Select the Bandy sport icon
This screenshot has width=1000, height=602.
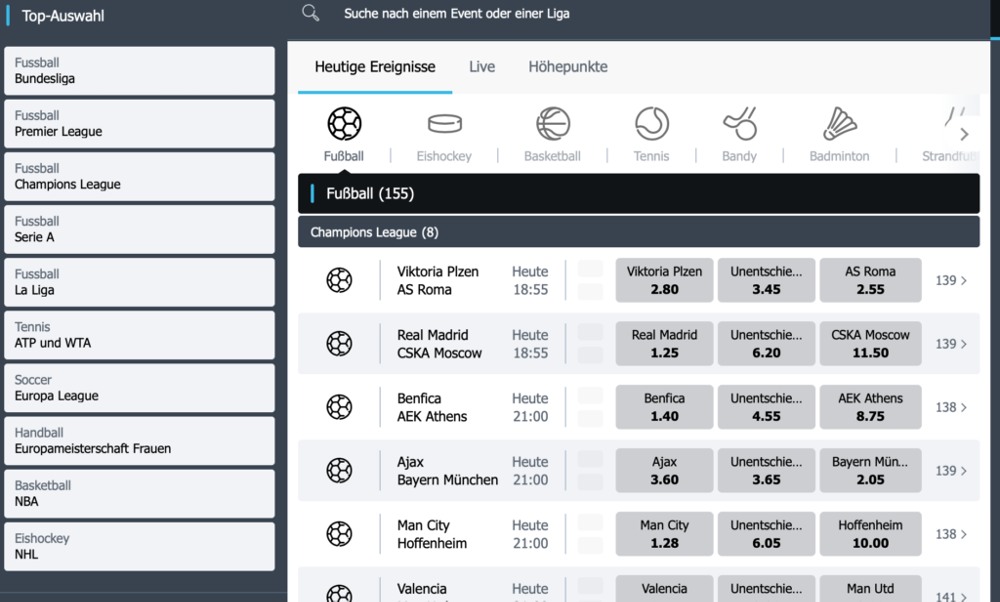[x=740, y=124]
